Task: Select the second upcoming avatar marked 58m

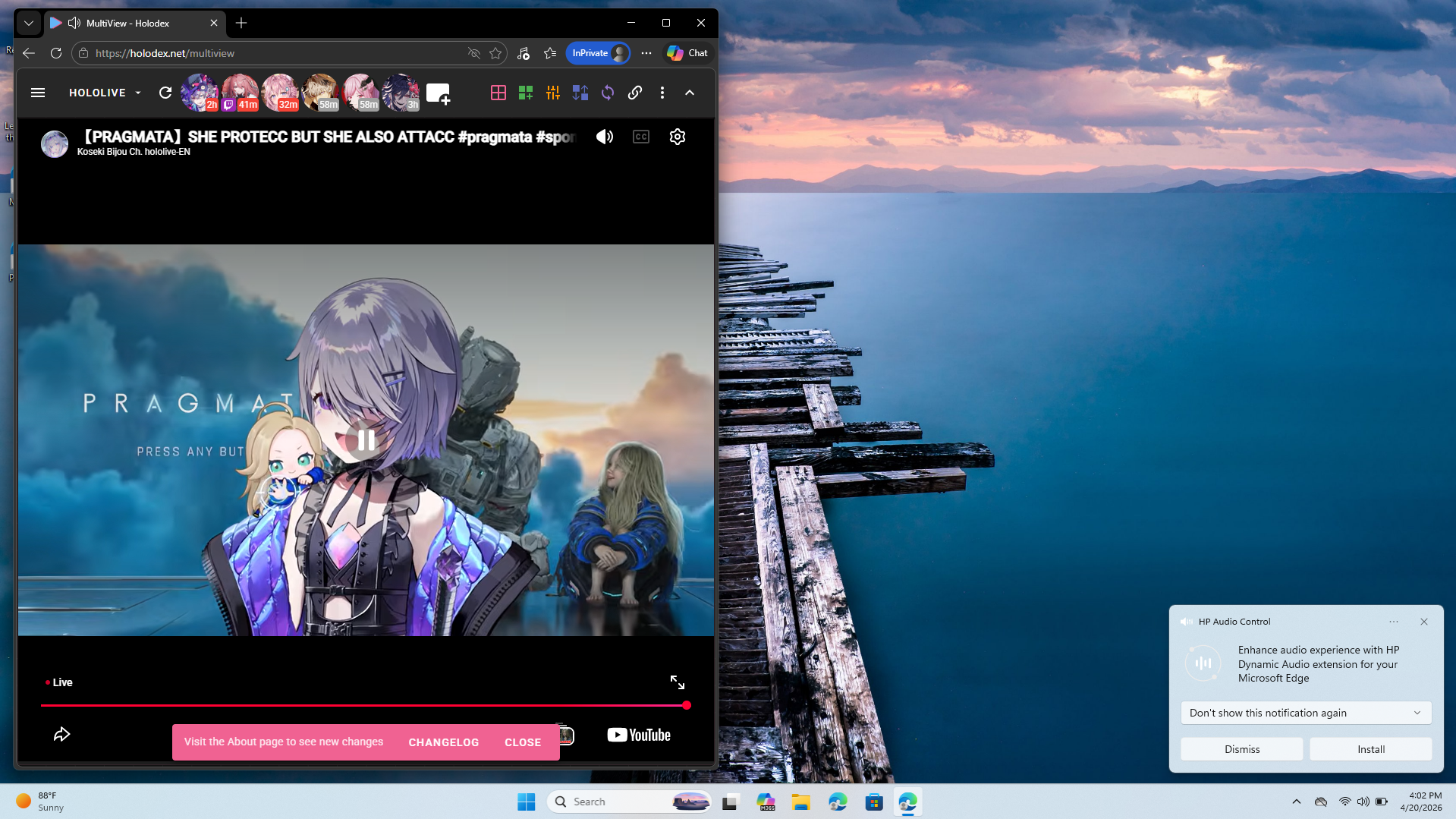Action: coord(360,93)
